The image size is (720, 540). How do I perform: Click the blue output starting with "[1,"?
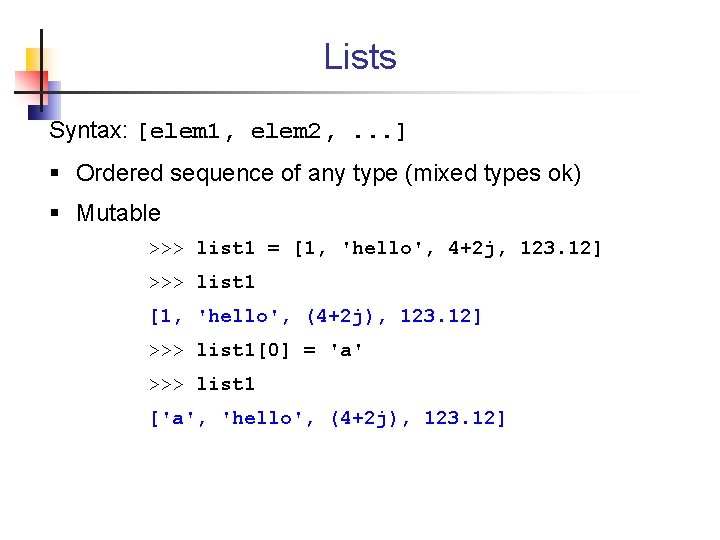(x=316, y=316)
